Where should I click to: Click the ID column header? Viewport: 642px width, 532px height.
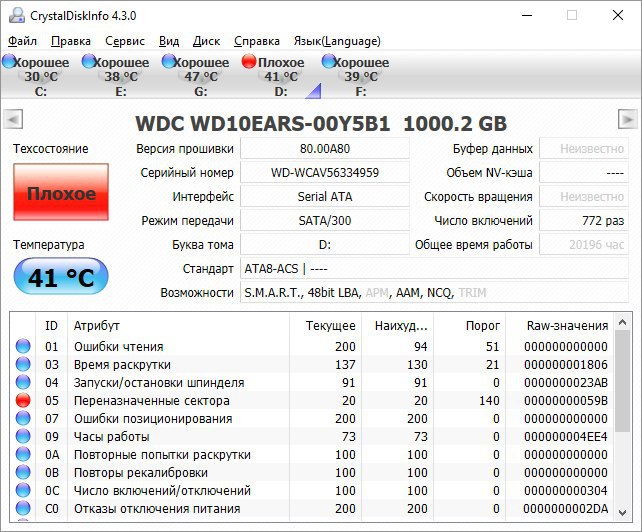51,326
